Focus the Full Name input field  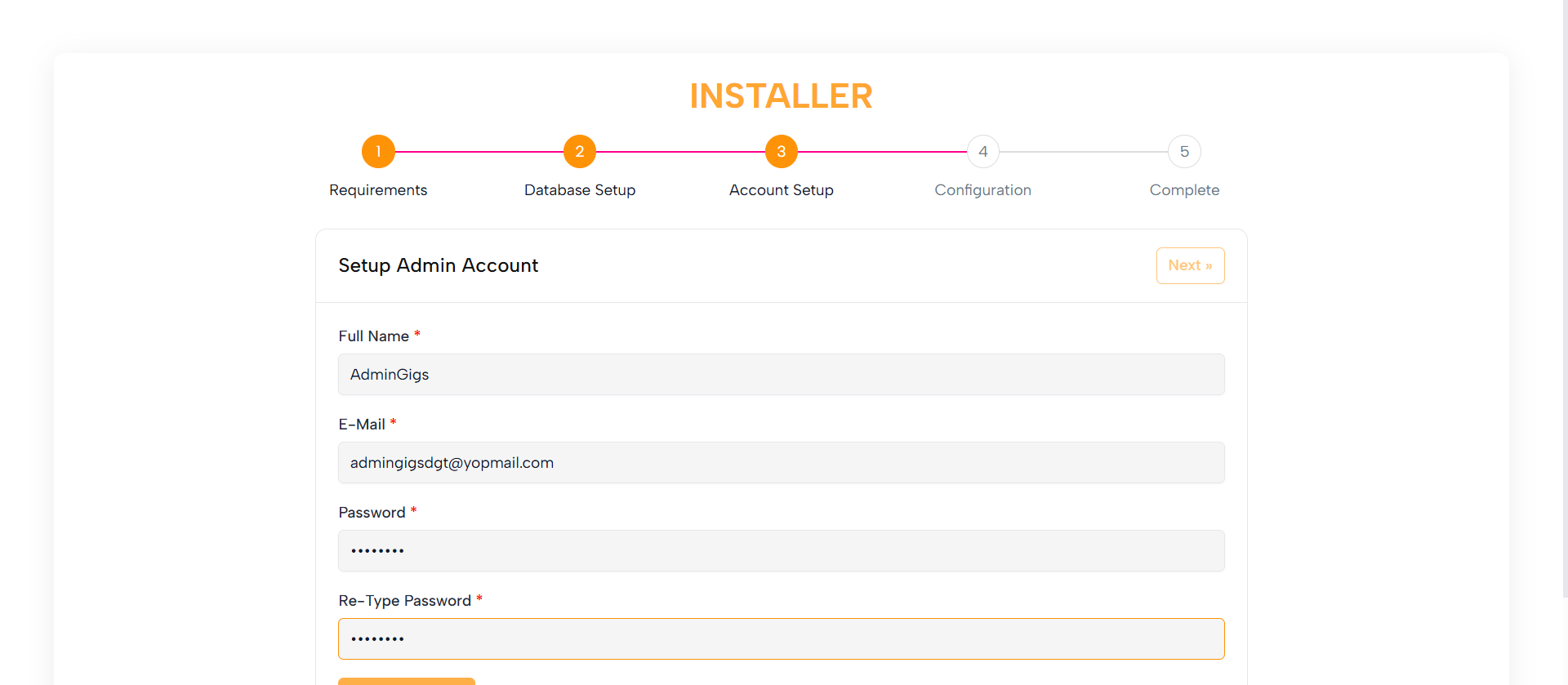coord(782,375)
